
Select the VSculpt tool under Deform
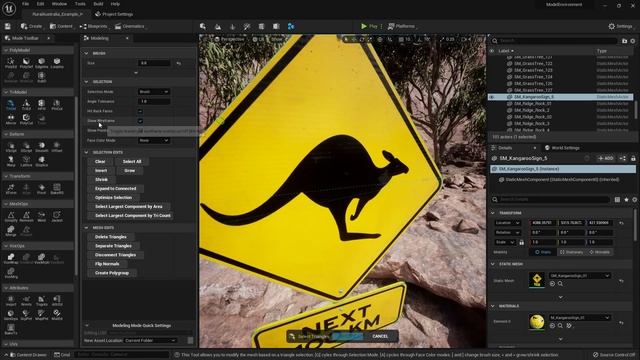[11, 147]
